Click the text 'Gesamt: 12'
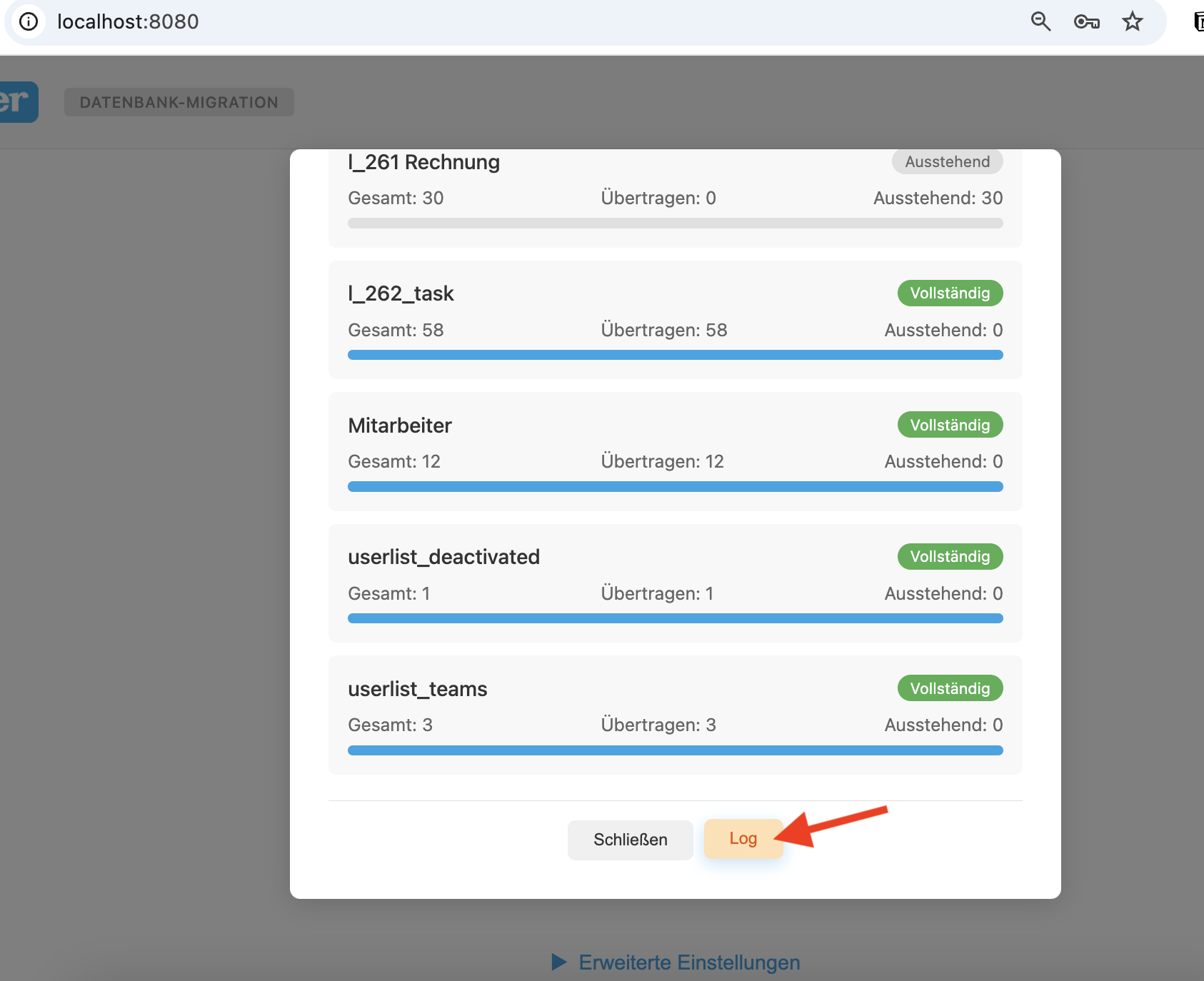This screenshot has width=1204, height=981. point(394,461)
